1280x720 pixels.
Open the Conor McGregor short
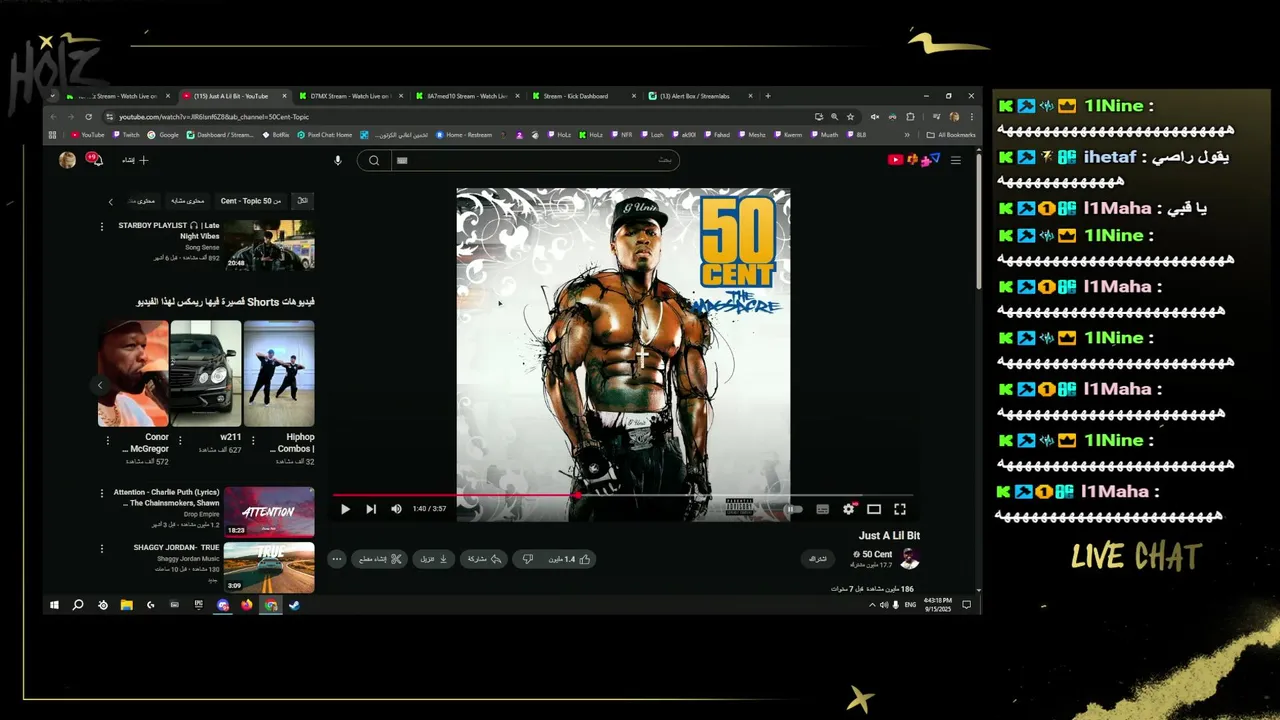[x=133, y=374]
